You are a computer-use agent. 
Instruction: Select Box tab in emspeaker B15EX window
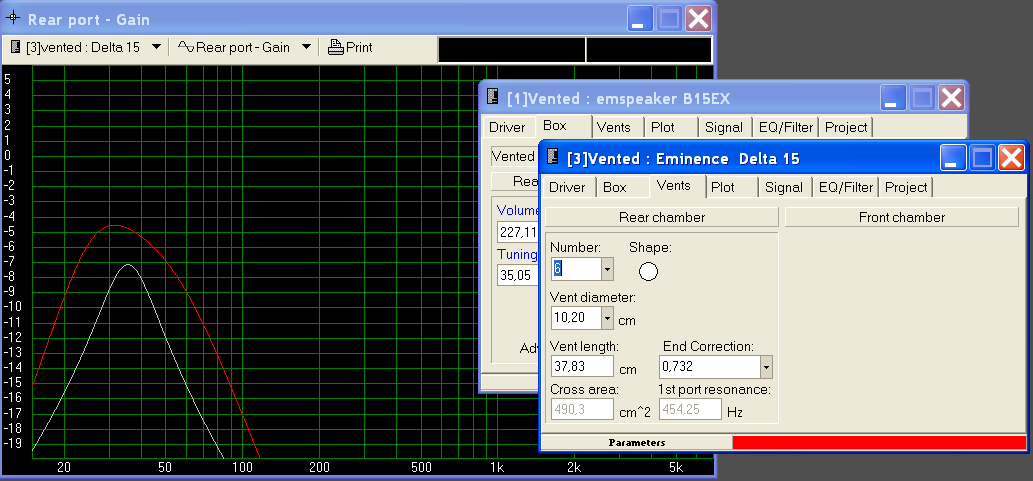pos(555,126)
